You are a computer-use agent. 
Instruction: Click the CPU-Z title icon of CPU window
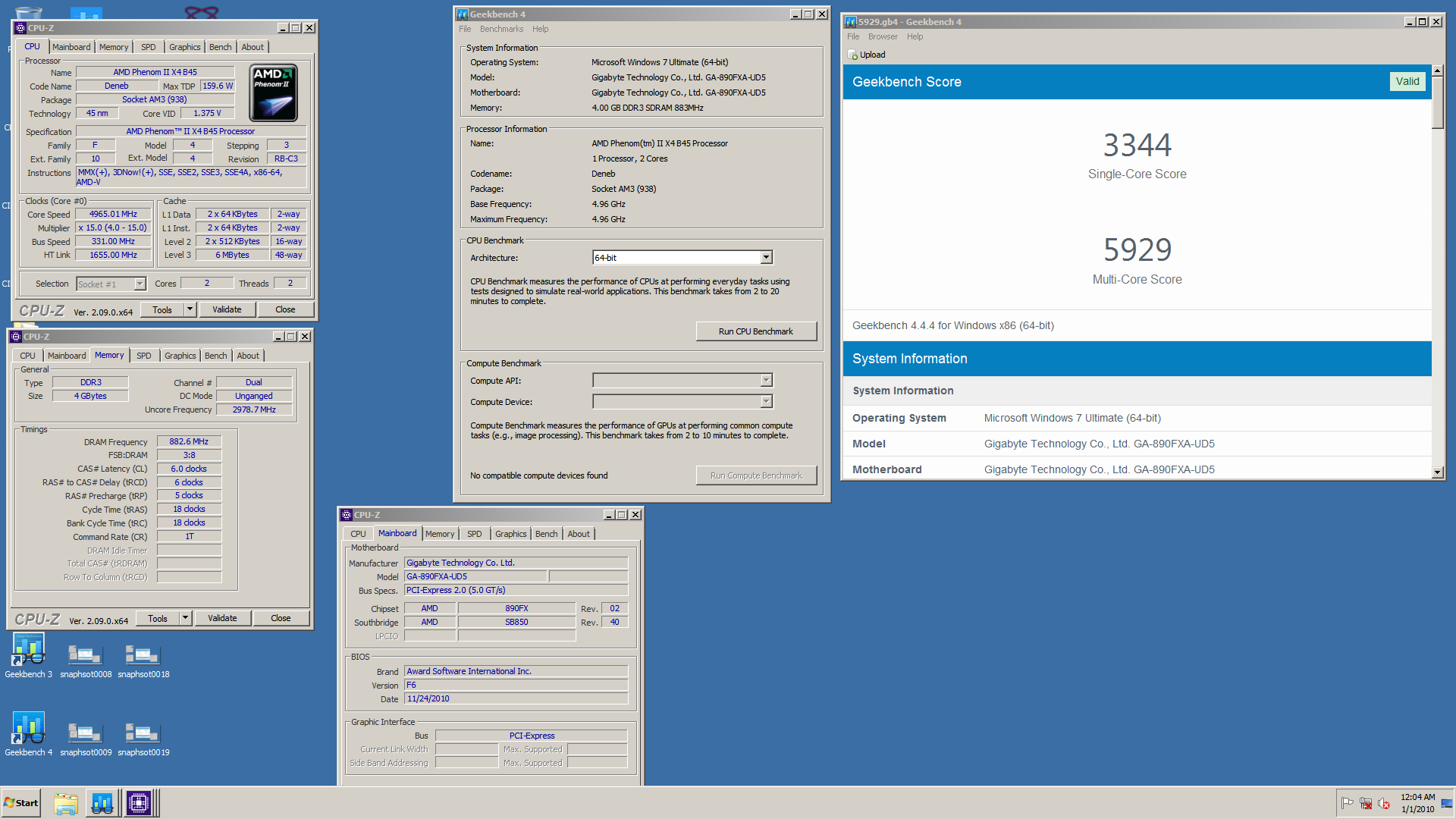20,28
